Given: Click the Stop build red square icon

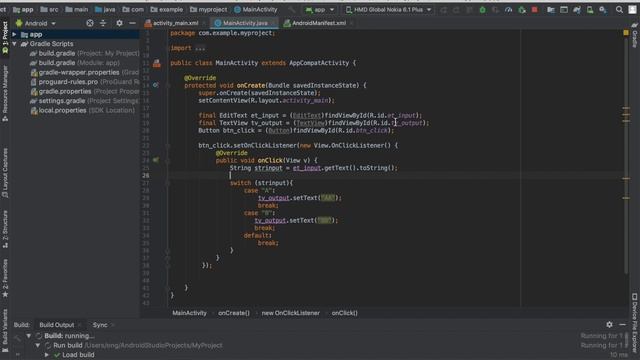Looking at the screenshot, I should [x=534, y=9].
